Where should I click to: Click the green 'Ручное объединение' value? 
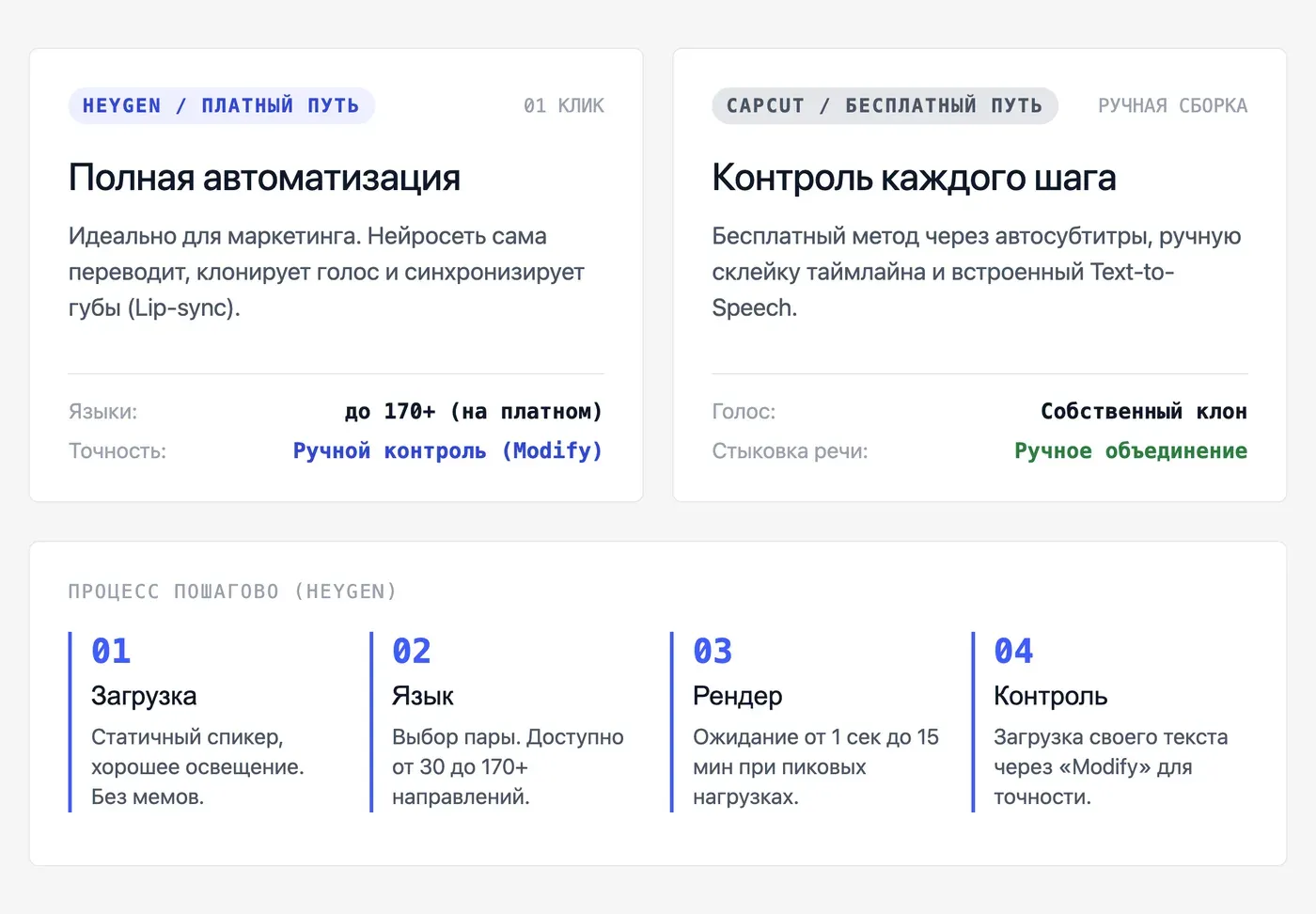[x=1131, y=451]
